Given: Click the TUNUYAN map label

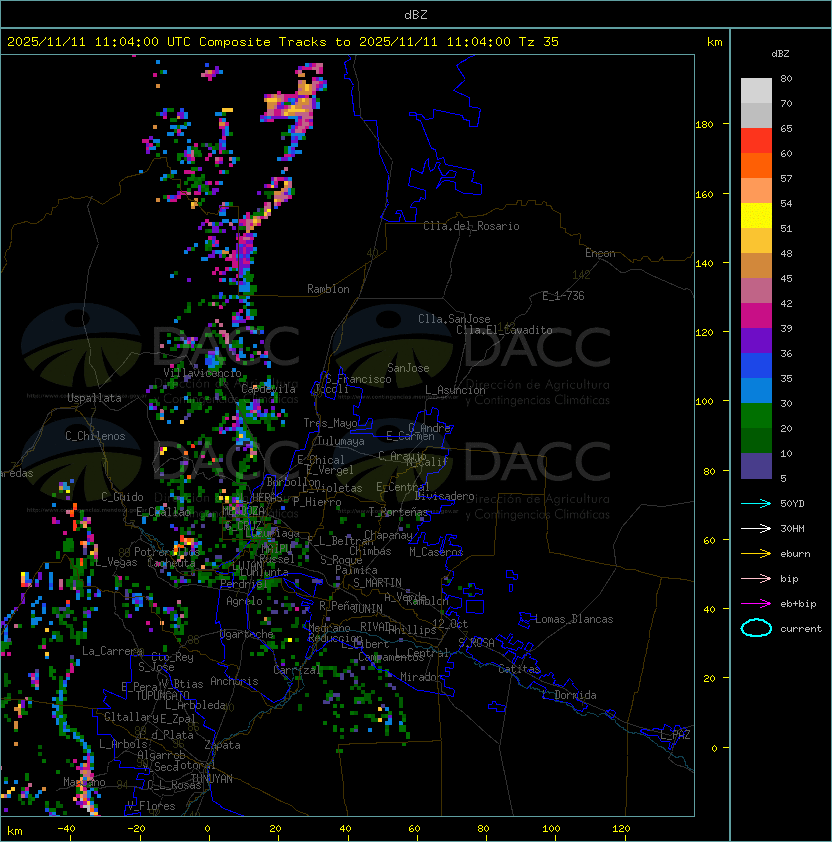Looking at the screenshot, I should [x=212, y=779].
